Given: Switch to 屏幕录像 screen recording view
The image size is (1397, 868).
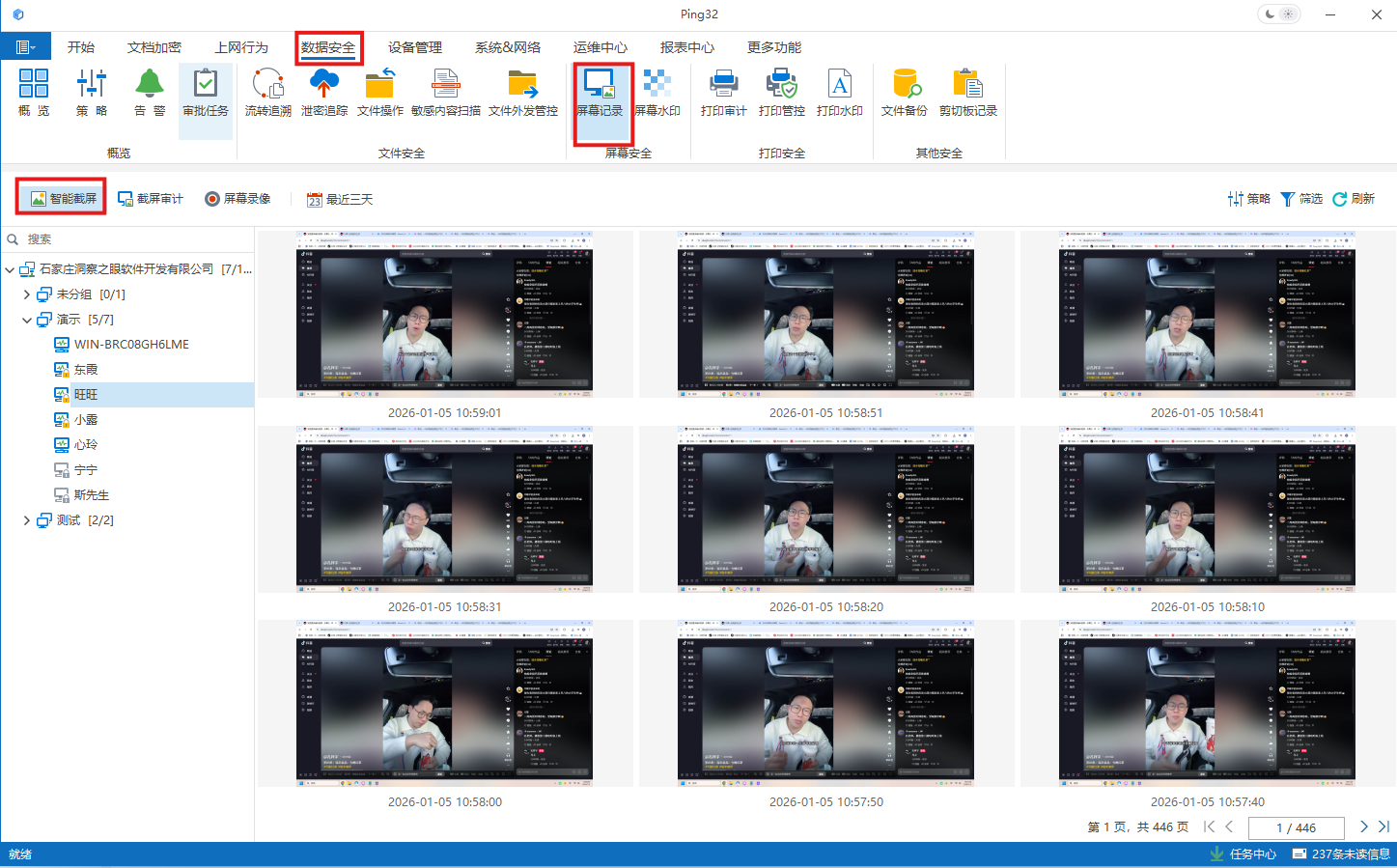Looking at the screenshot, I should [237, 199].
